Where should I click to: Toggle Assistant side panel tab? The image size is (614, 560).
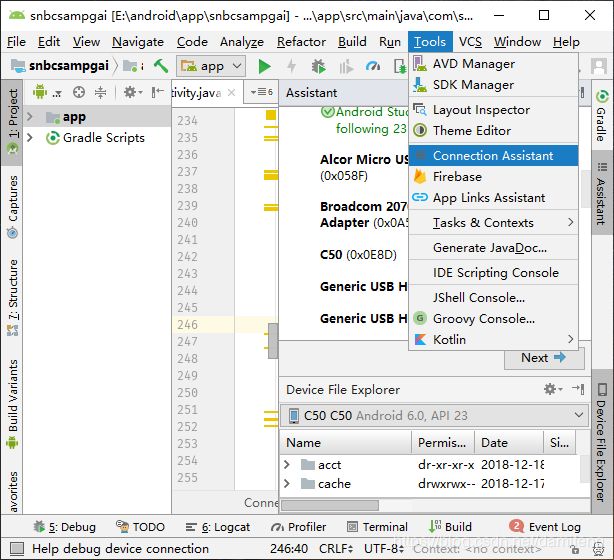[602, 193]
